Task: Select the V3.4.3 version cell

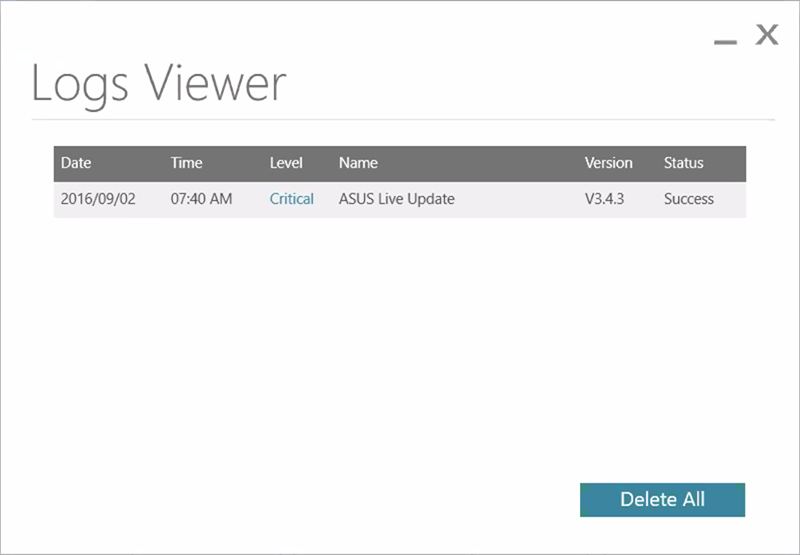Action: pyautogui.click(x=604, y=198)
